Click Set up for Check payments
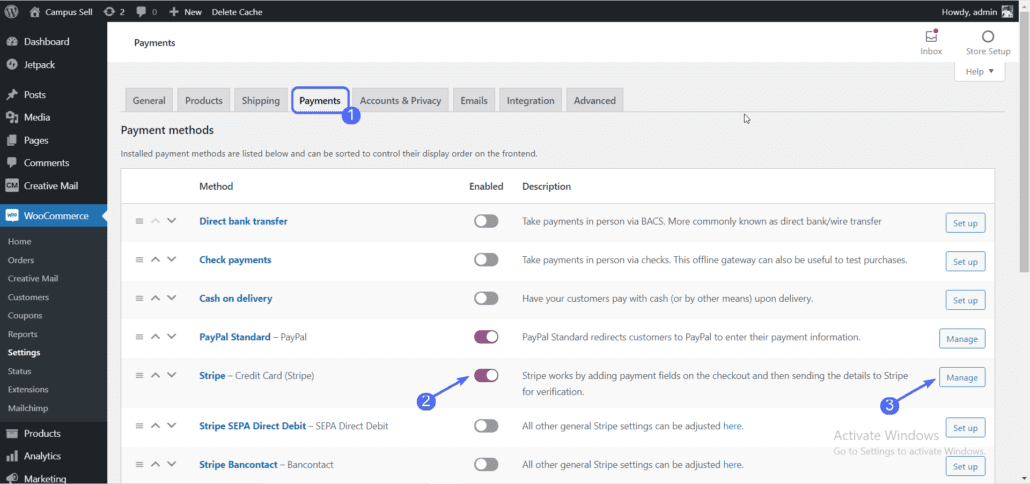This screenshot has height=484, width=1030. (965, 261)
